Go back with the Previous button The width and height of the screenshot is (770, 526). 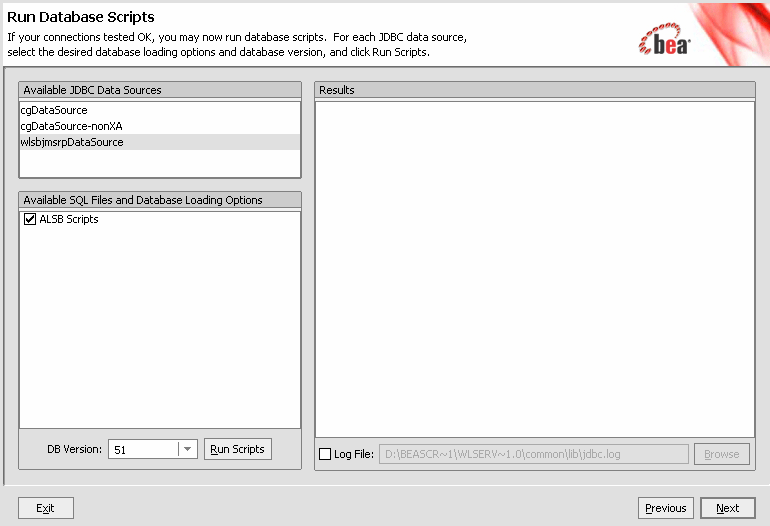(x=666, y=508)
